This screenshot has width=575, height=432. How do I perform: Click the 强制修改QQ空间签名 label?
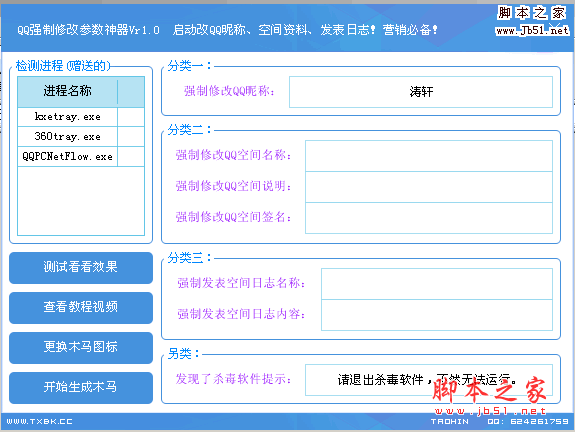click(x=234, y=217)
